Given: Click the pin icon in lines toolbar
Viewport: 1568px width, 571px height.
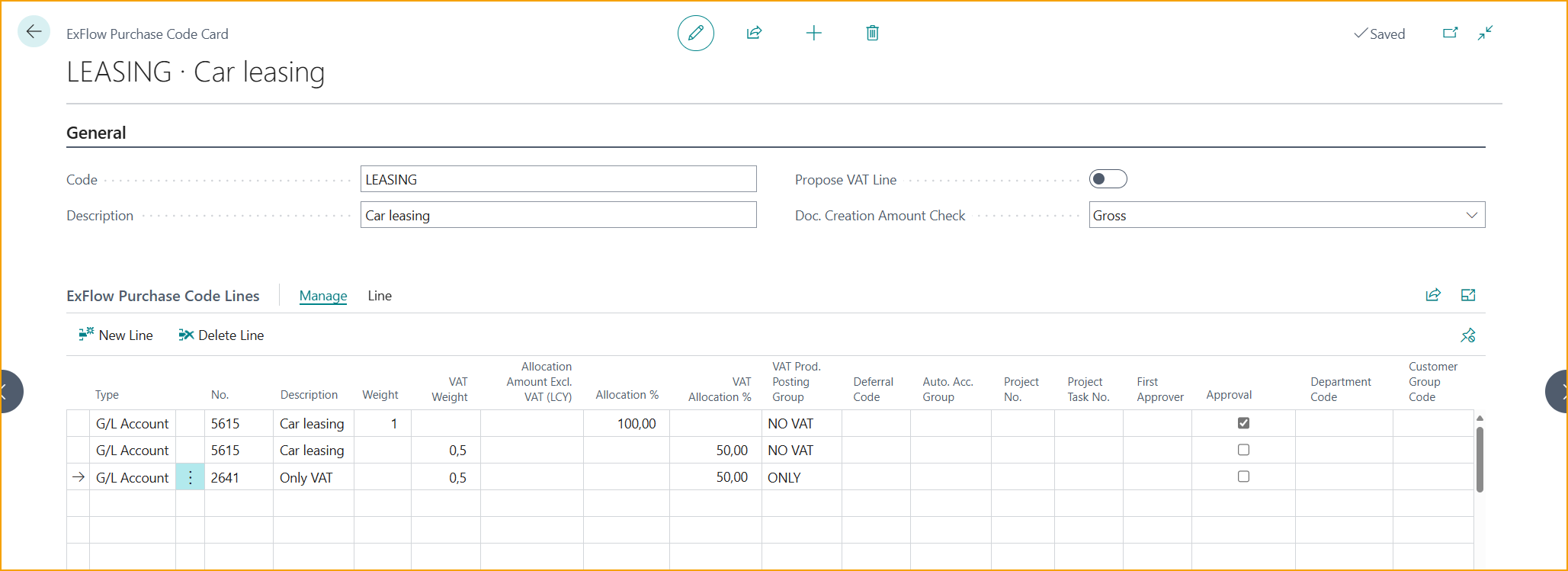Looking at the screenshot, I should (x=1467, y=335).
